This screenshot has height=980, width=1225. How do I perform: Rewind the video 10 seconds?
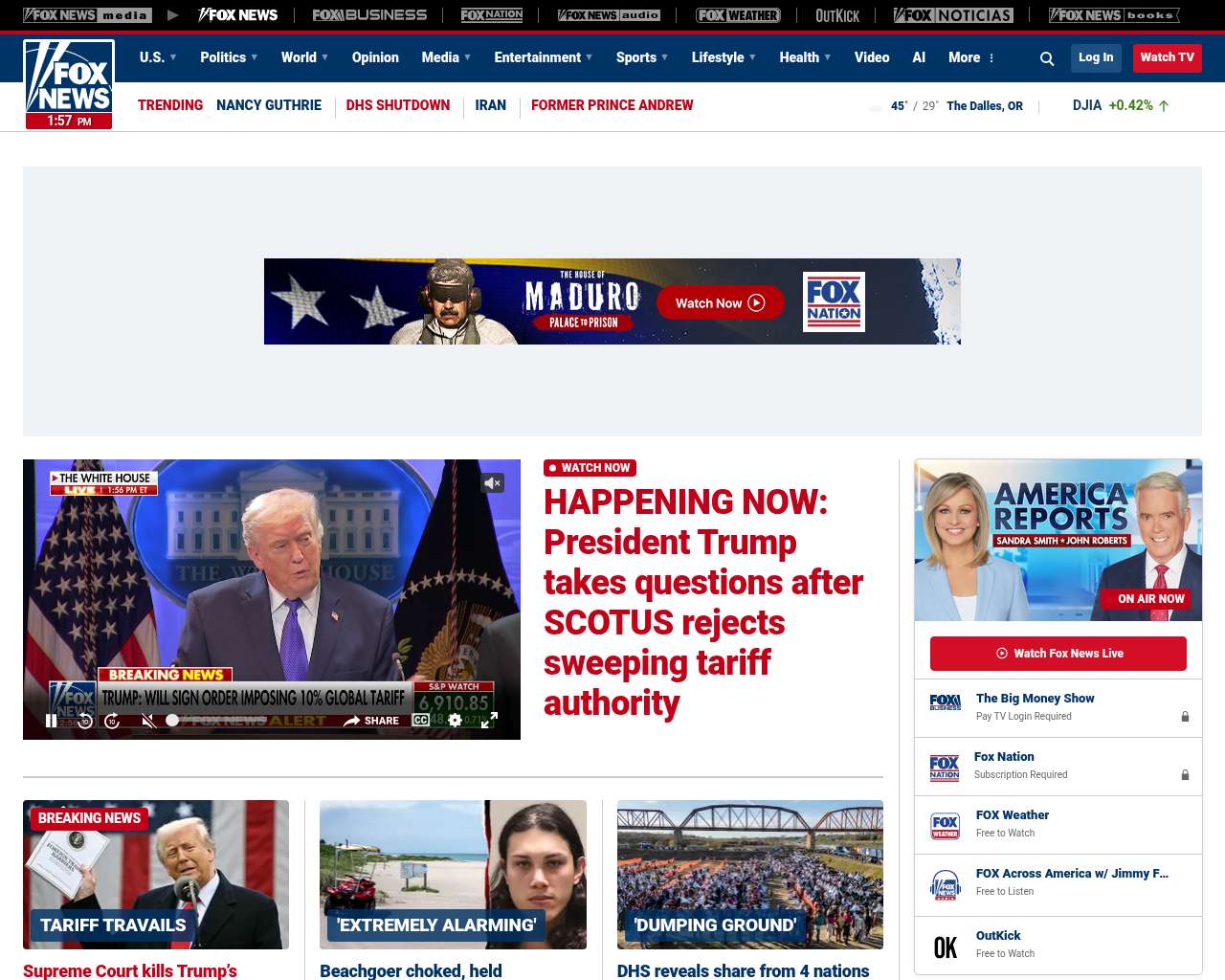[85, 721]
